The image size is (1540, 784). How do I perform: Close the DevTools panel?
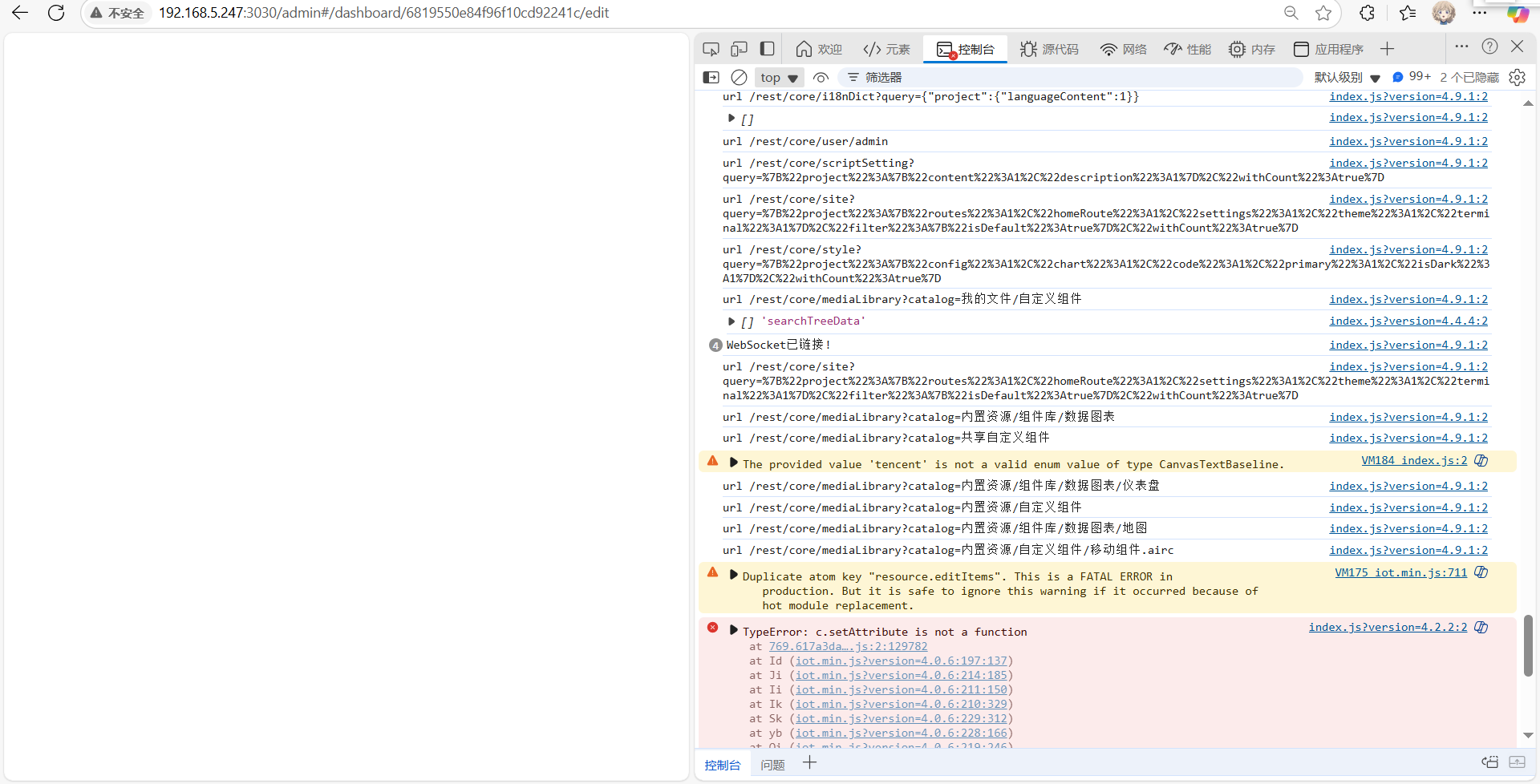click(1517, 46)
